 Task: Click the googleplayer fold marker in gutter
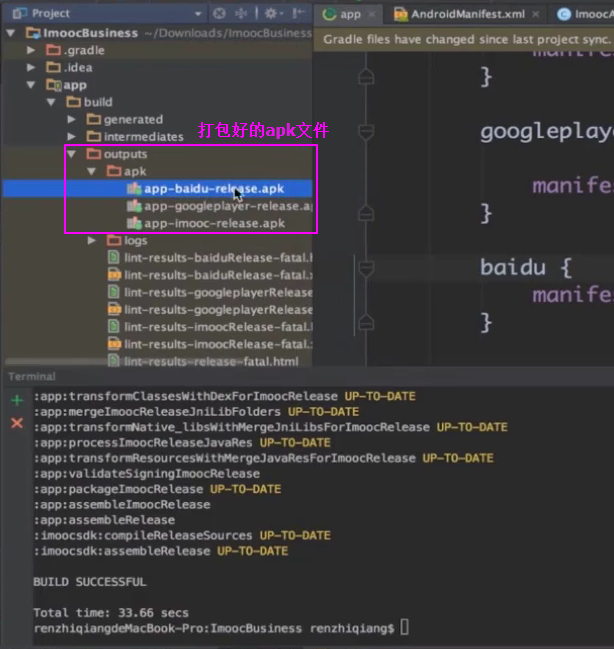(x=366, y=132)
